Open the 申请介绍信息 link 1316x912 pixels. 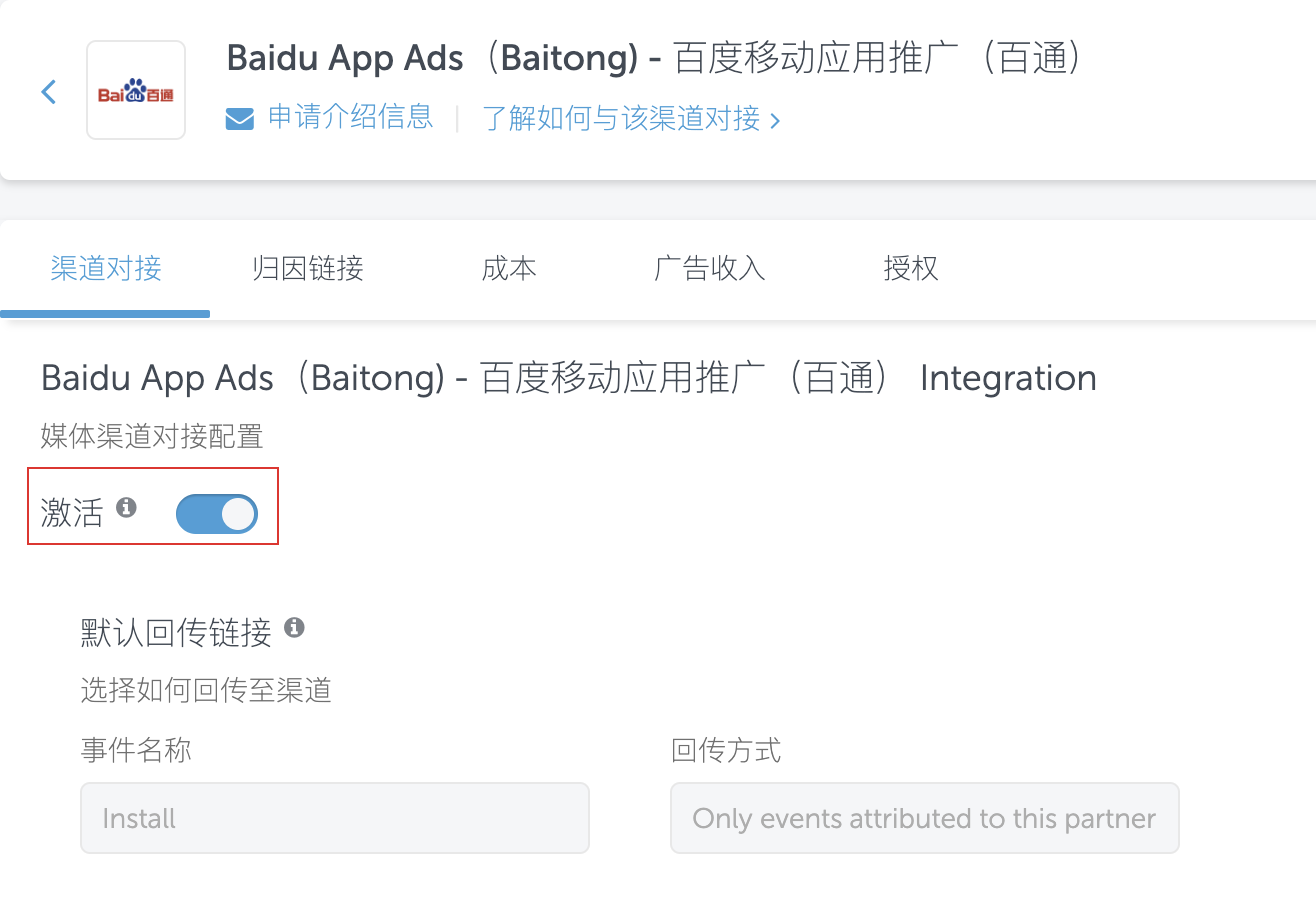[351, 118]
